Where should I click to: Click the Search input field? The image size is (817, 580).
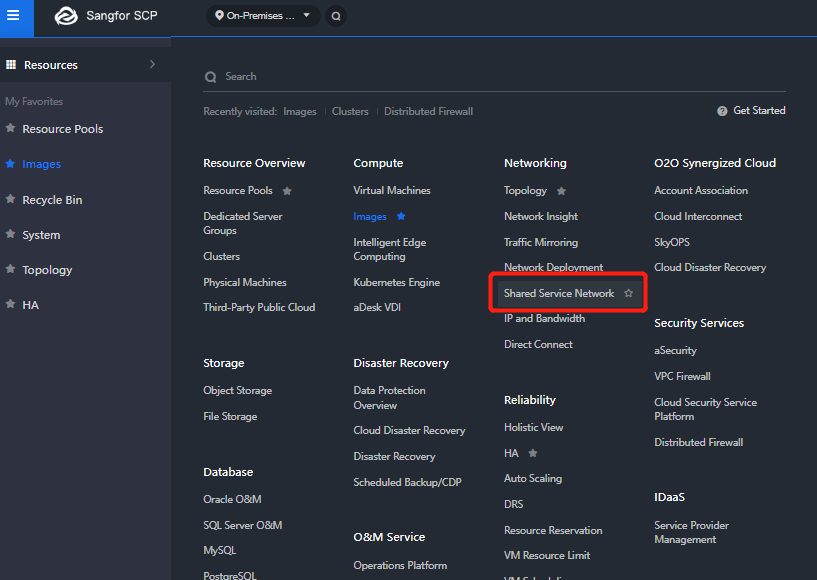coord(494,77)
